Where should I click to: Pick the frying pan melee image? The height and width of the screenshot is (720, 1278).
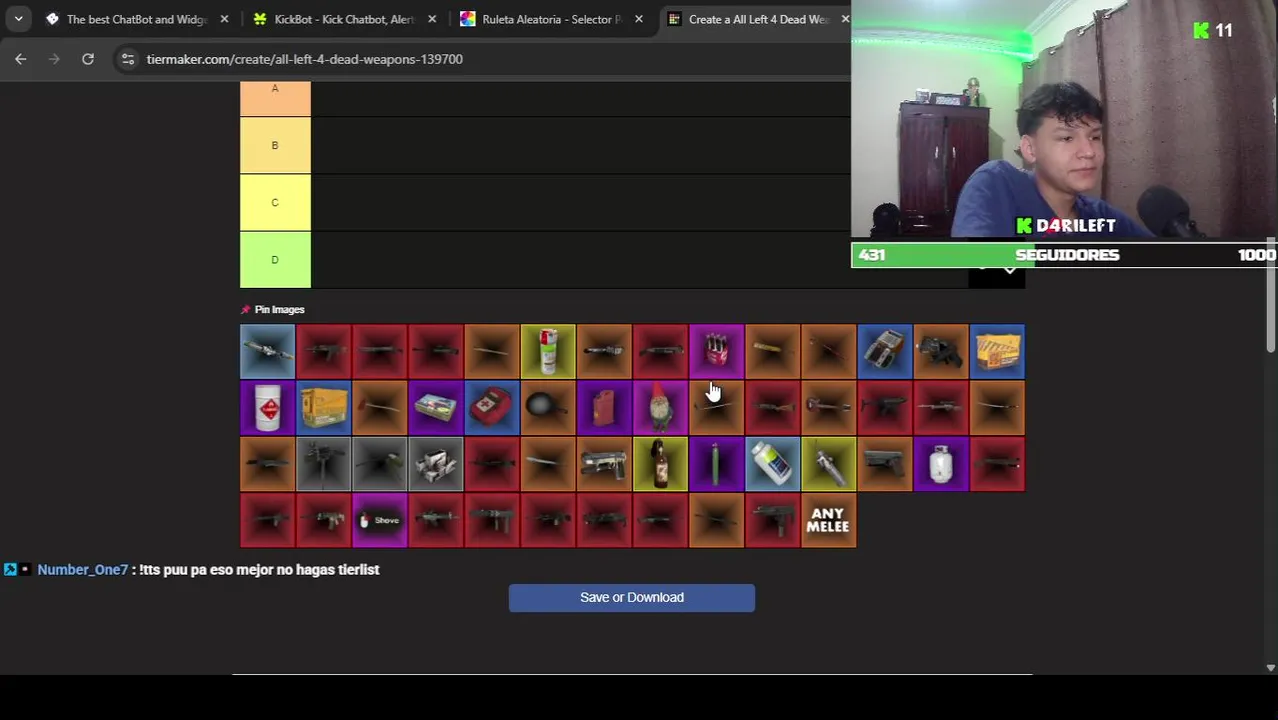pyautogui.click(x=548, y=408)
